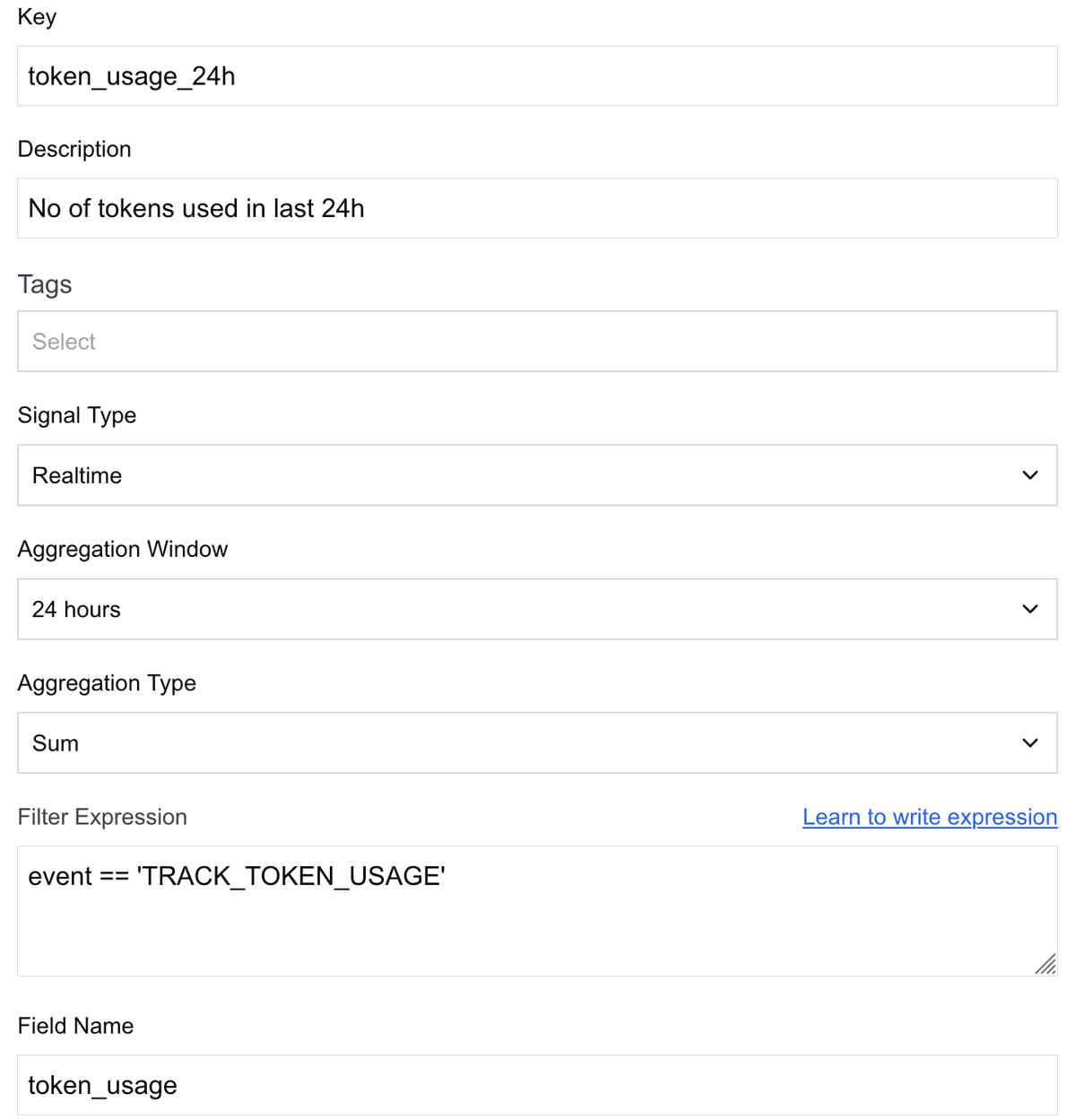This screenshot has height=1120, width=1076.
Task: Click the Aggregation Window chevron icon
Action: point(1029,609)
